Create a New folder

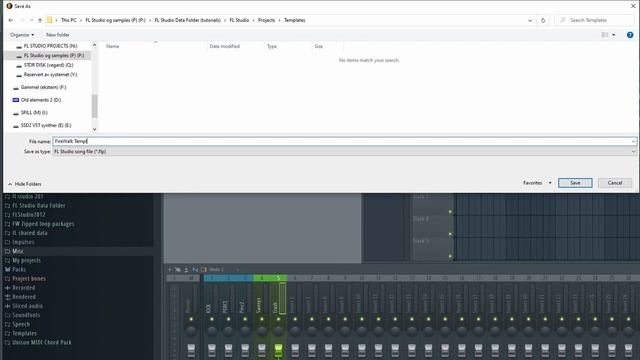coord(58,35)
